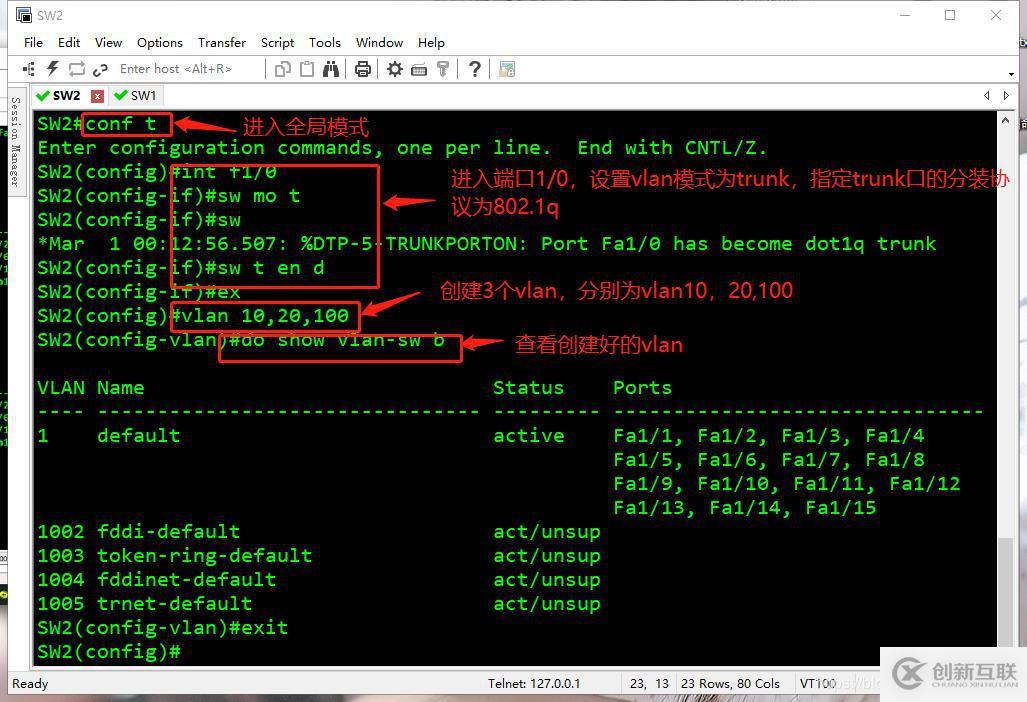Image resolution: width=1027 pixels, height=702 pixels.
Task: Open Session Options gear icon
Action: click(395, 69)
